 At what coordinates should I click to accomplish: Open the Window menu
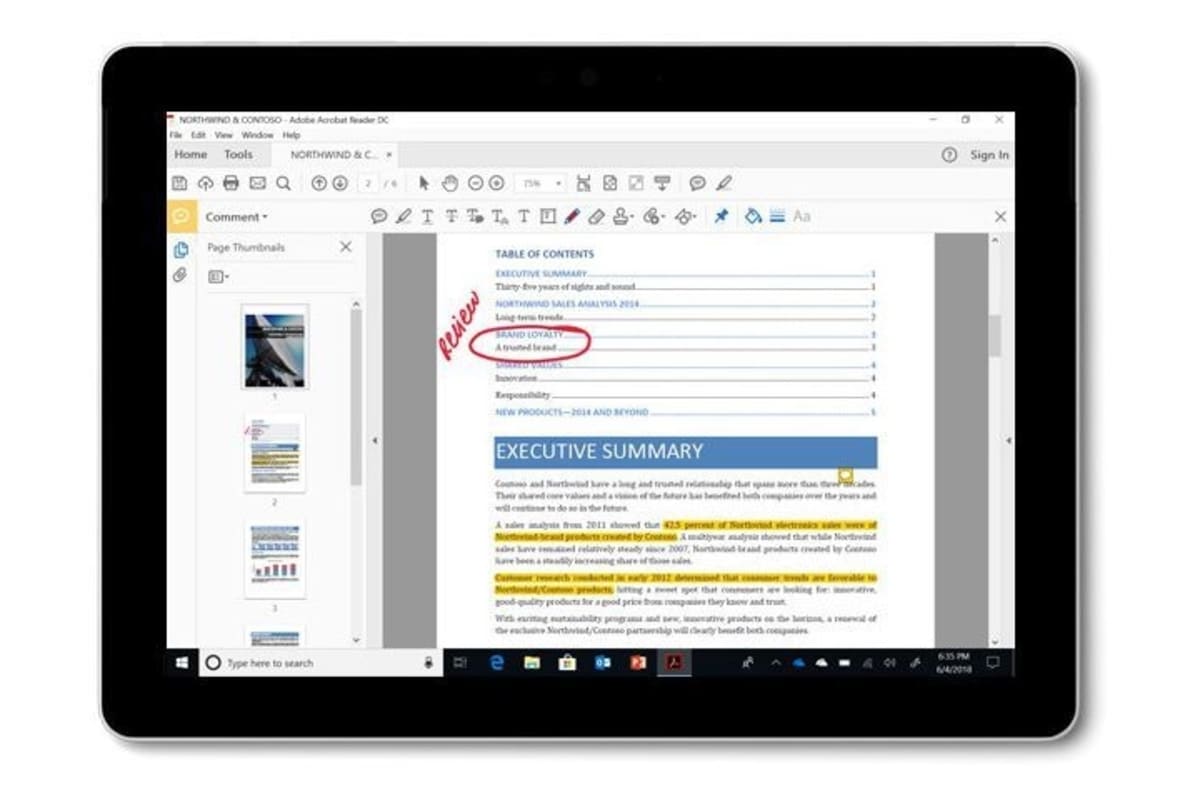(x=257, y=135)
